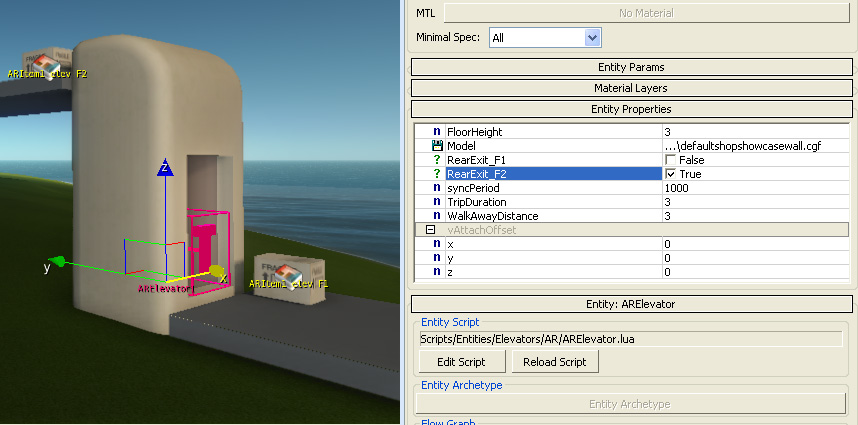Click the yellow X axis gizmo handle
Image resolution: width=858 pixels, height=425 pixels.
(217, 271)
